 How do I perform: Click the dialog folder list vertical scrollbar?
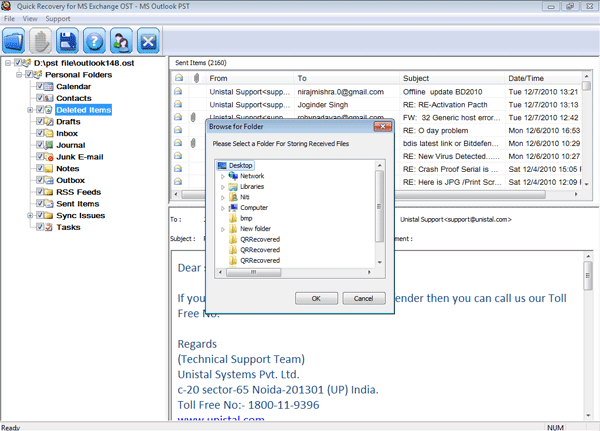[x=379, y=214]
